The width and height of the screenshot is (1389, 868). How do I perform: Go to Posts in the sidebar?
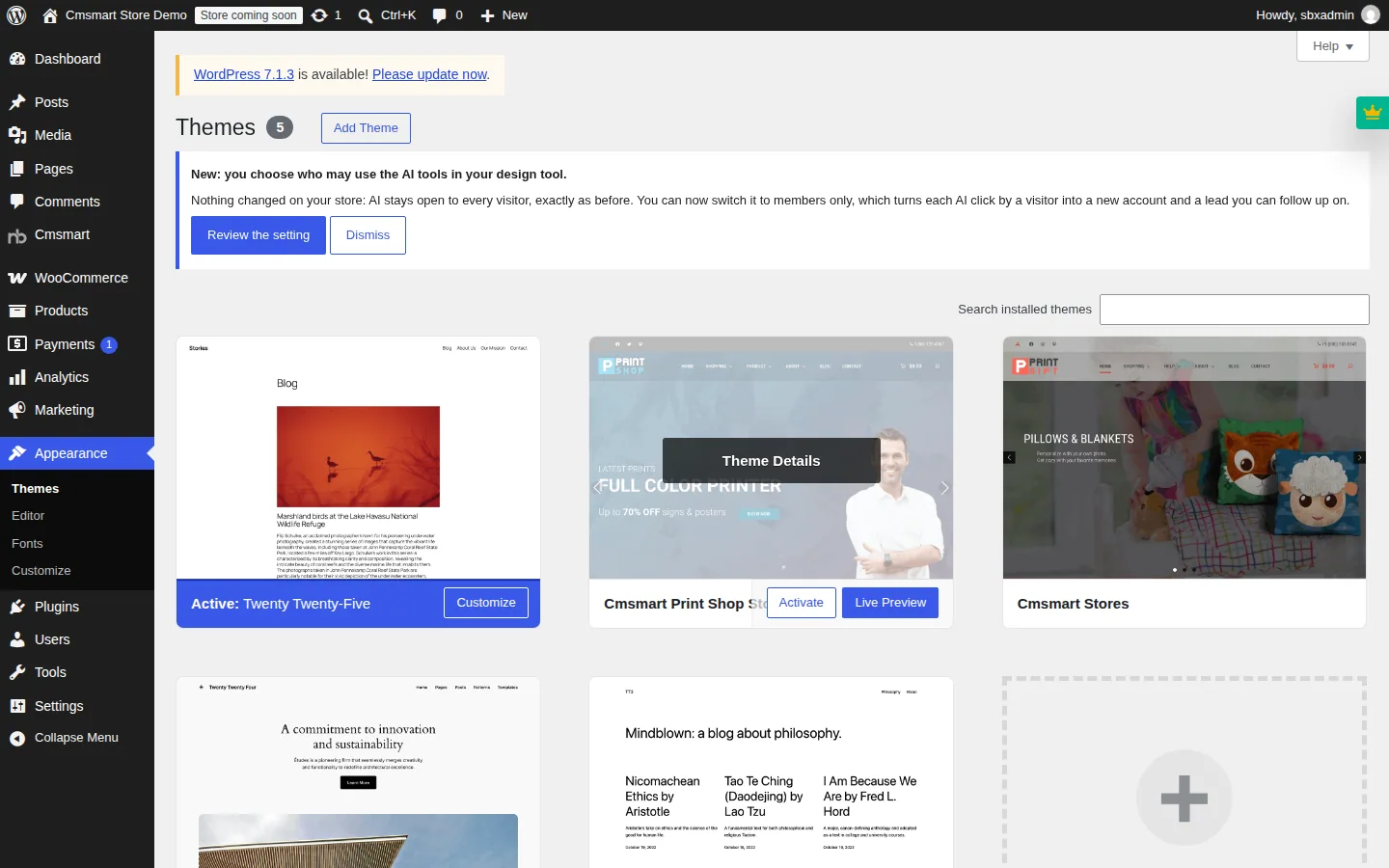[x=77, y=102]
